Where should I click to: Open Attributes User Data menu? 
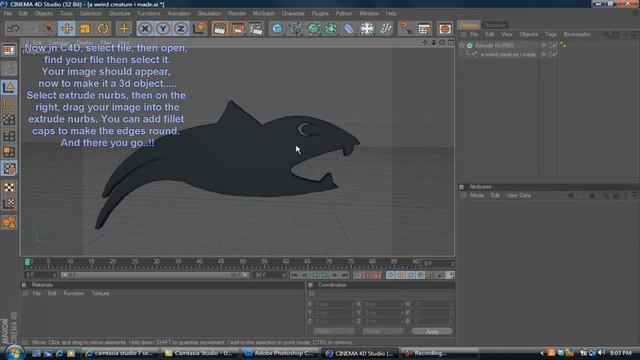[x=518, y=196]
